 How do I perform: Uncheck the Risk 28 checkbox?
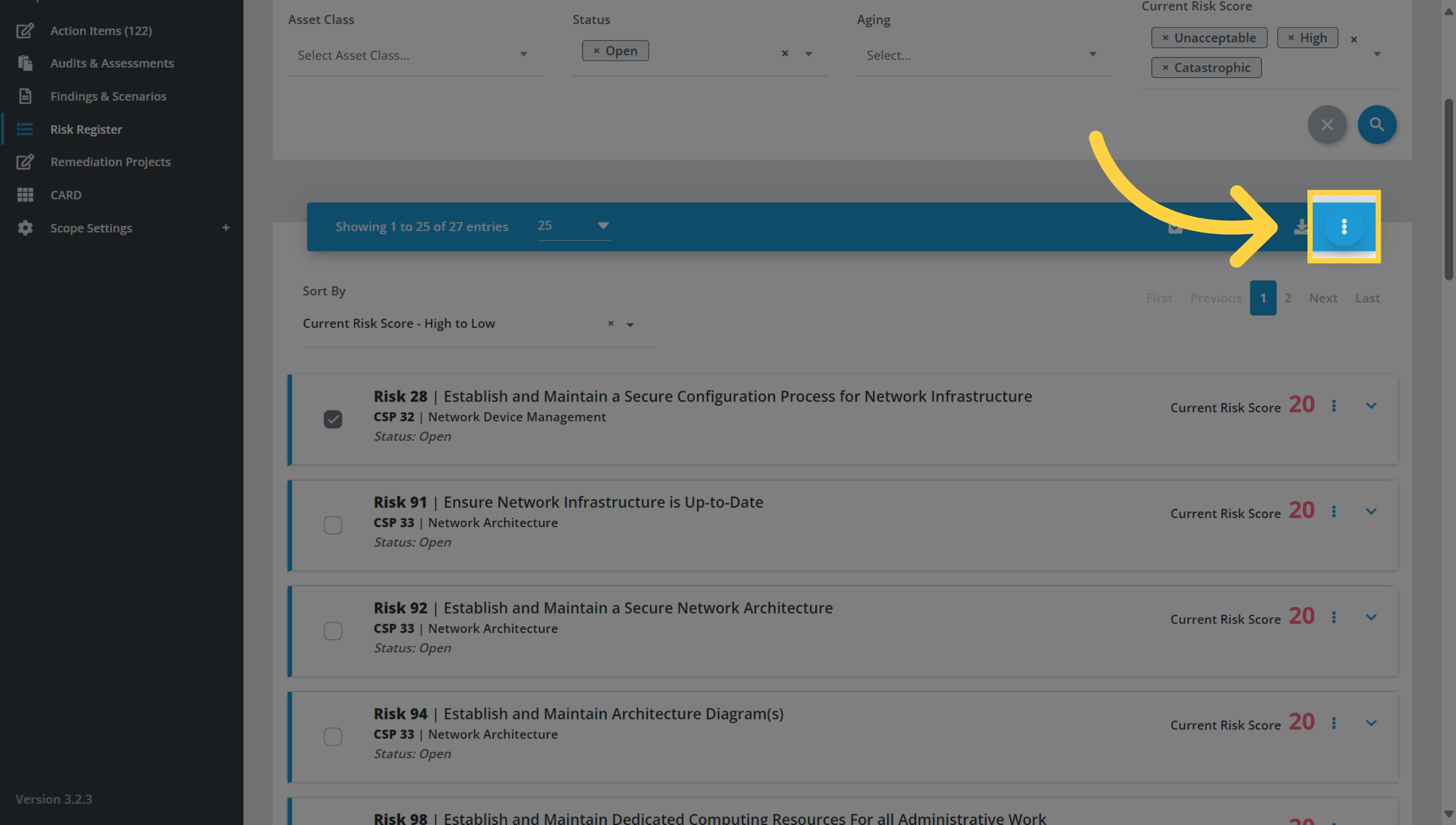[x=332, y=419]
